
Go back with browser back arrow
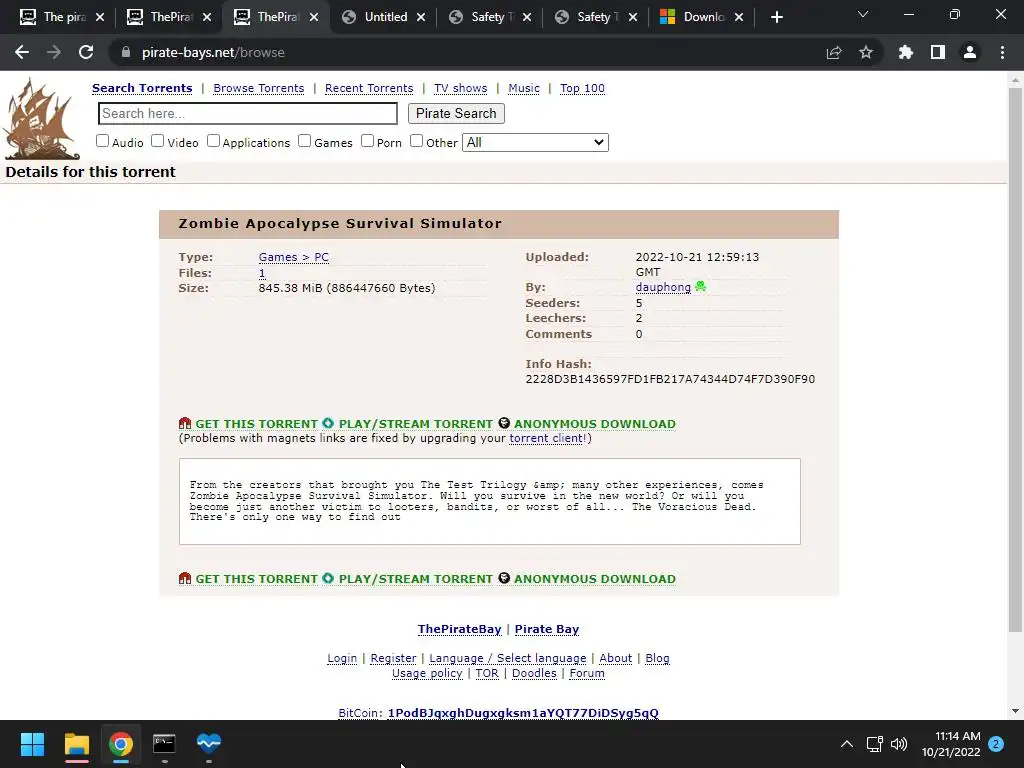click(22, 52)
